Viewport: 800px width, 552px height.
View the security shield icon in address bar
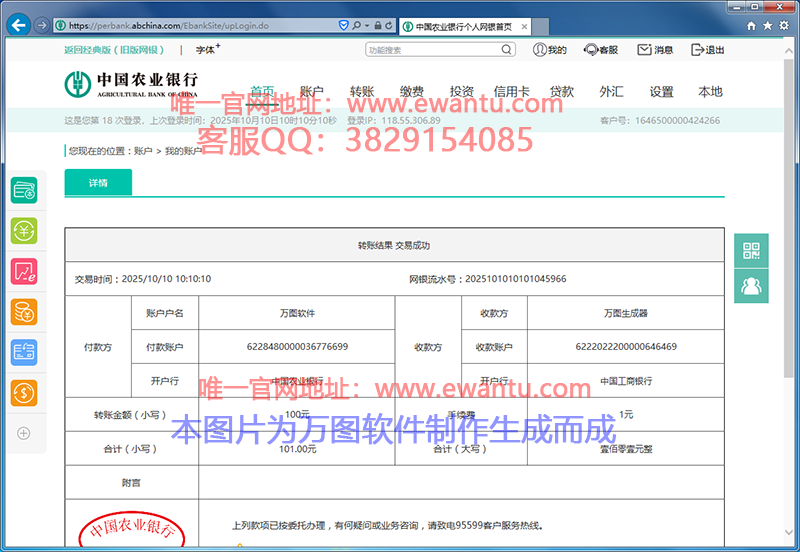point(344,25)
